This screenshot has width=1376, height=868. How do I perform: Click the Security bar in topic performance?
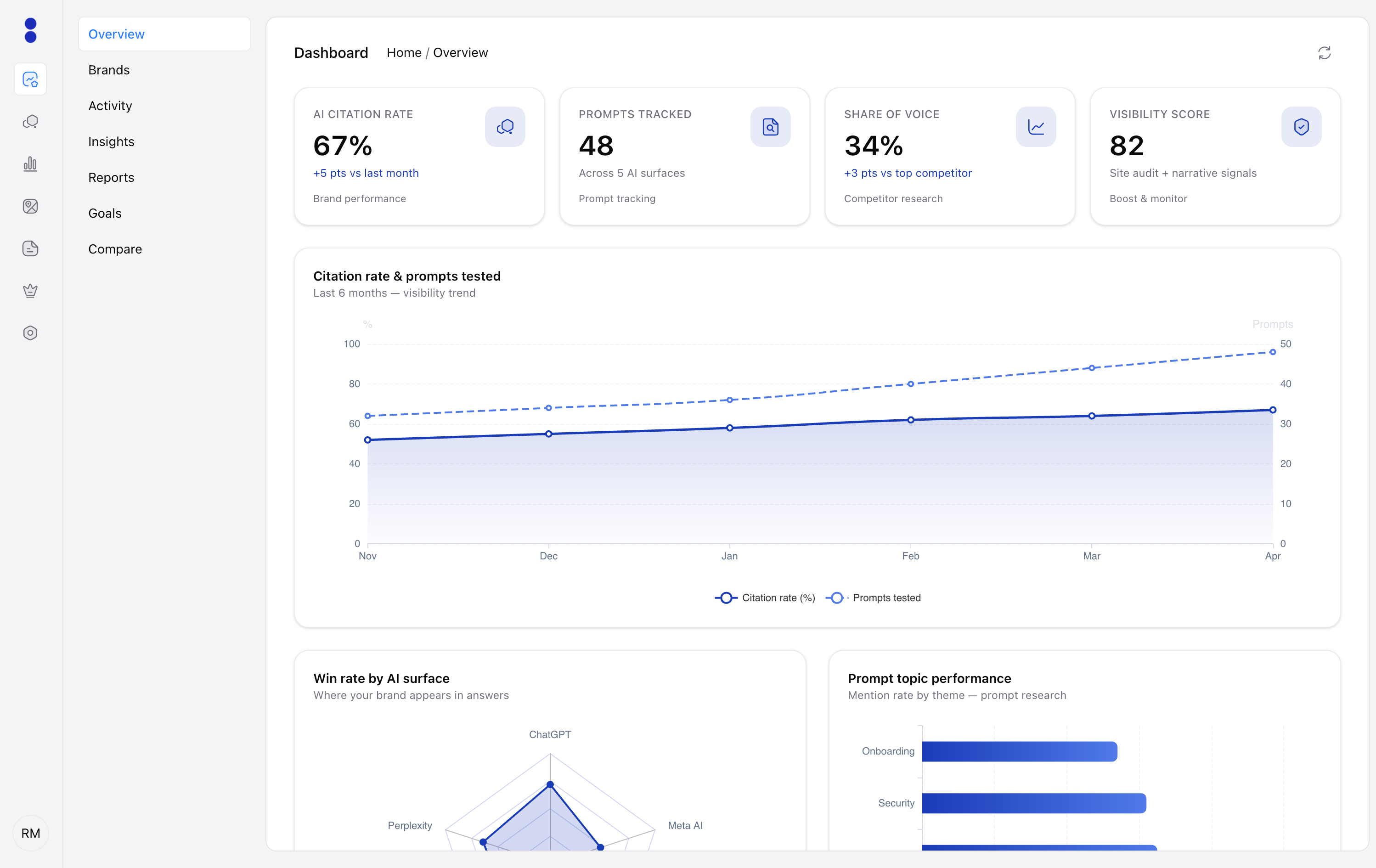click(x=1034, y=803)
